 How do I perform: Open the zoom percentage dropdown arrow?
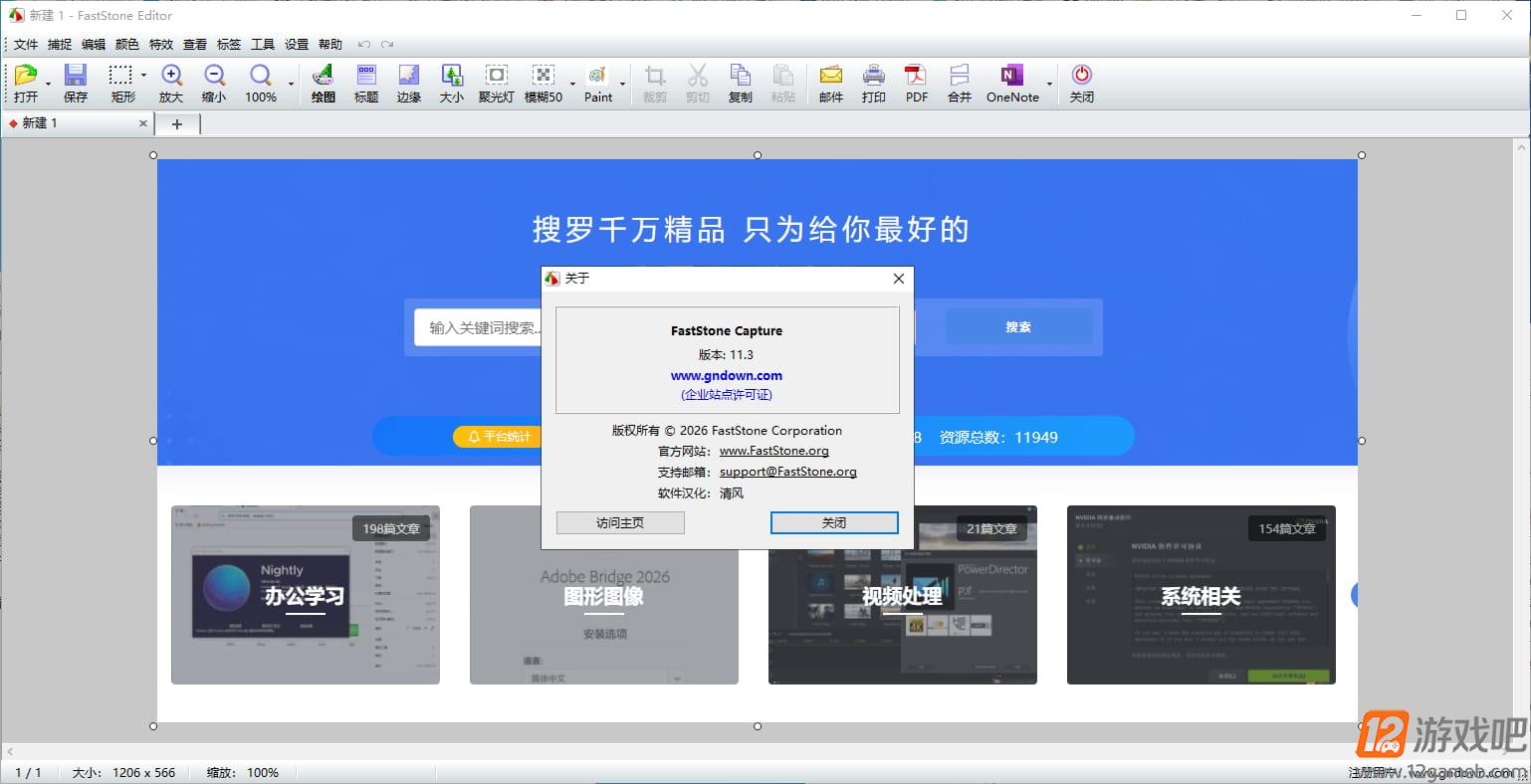[291, 84]
